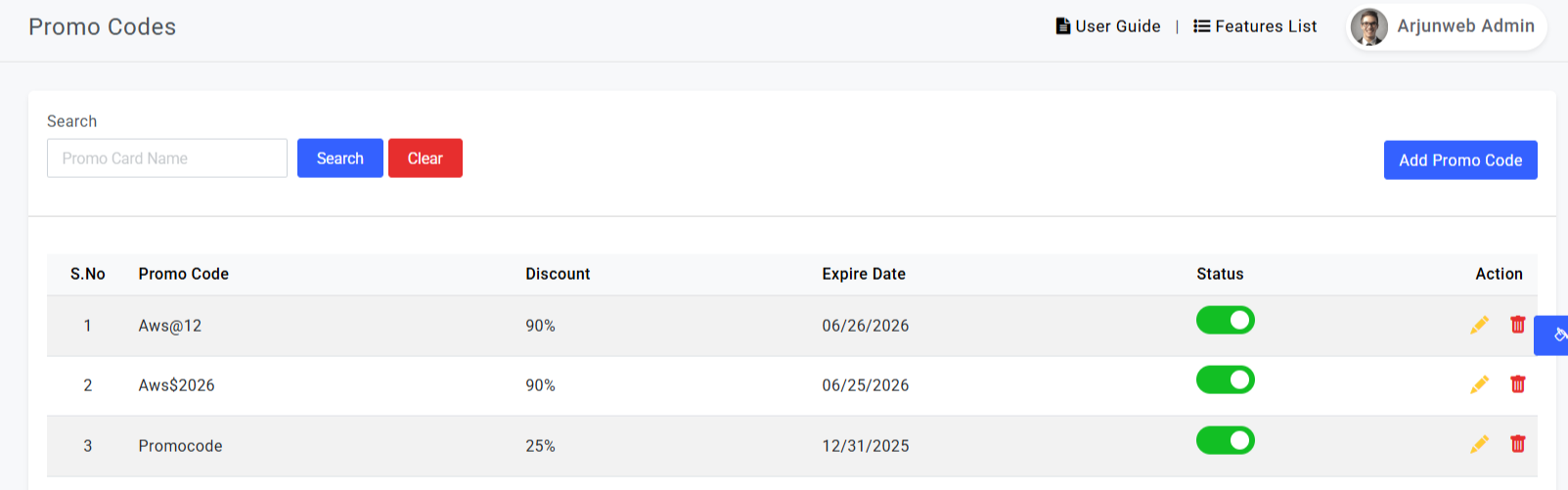Edit the Promocode entry using pencil icon
The width and height of the screenshot is (1568, 490).
pyautogui.click(x=1479, y=444)
